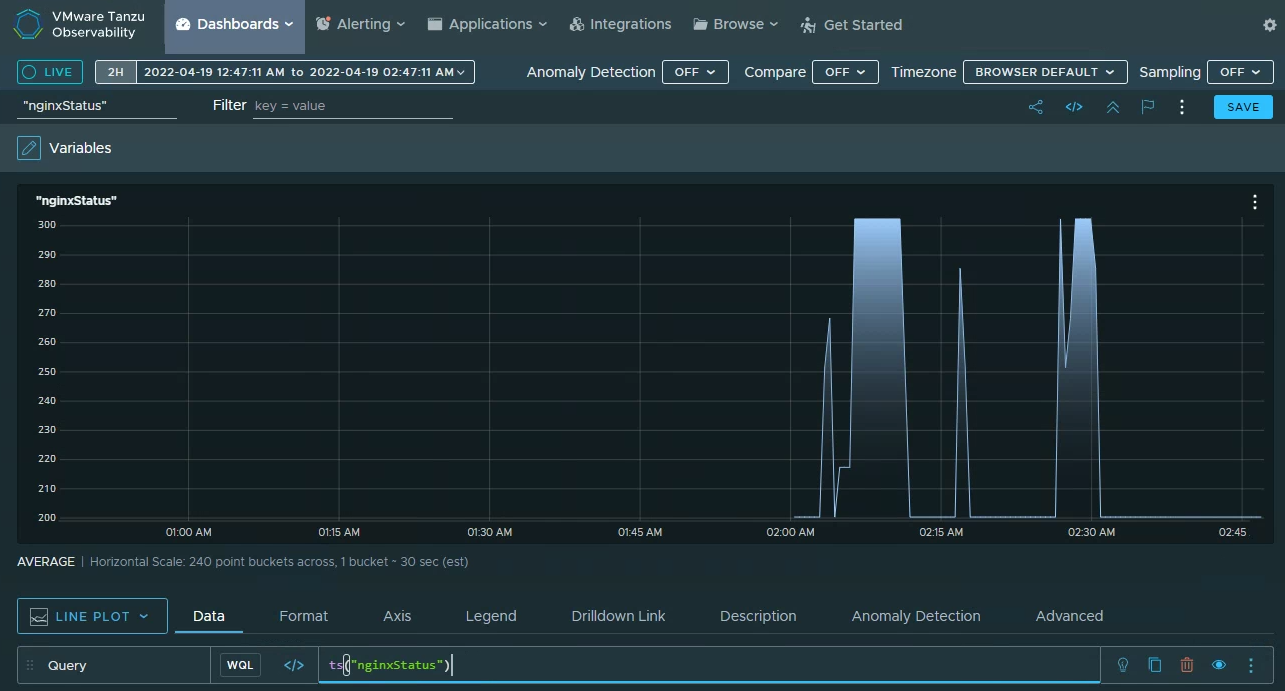Open the Get Started page
The image size is (1285, 691).
[851, 24]
